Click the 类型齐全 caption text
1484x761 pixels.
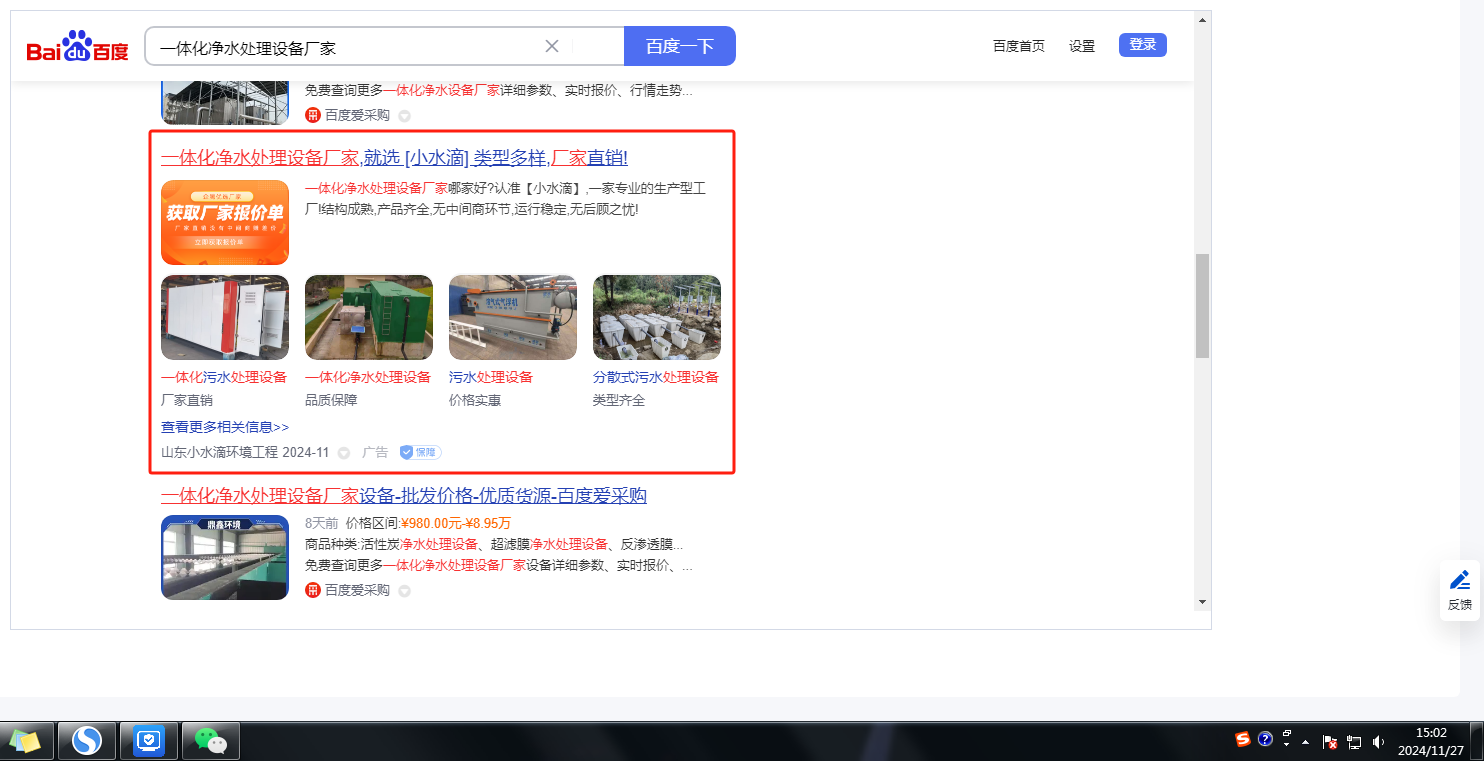click(619, 401)
